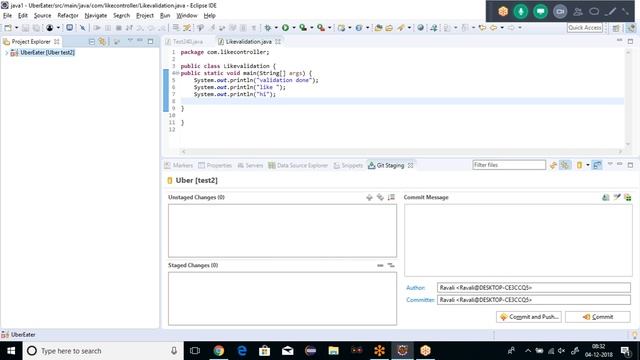Open the Run button dropdown arrow
Screen dimensions: 640x360
click(x=293, y=28)
